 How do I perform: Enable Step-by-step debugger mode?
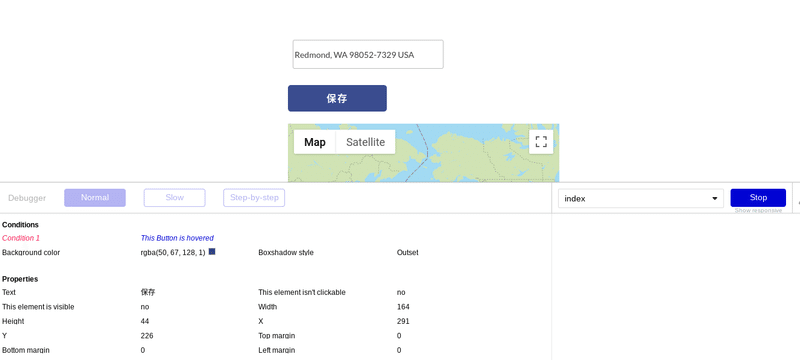[254, 198]
